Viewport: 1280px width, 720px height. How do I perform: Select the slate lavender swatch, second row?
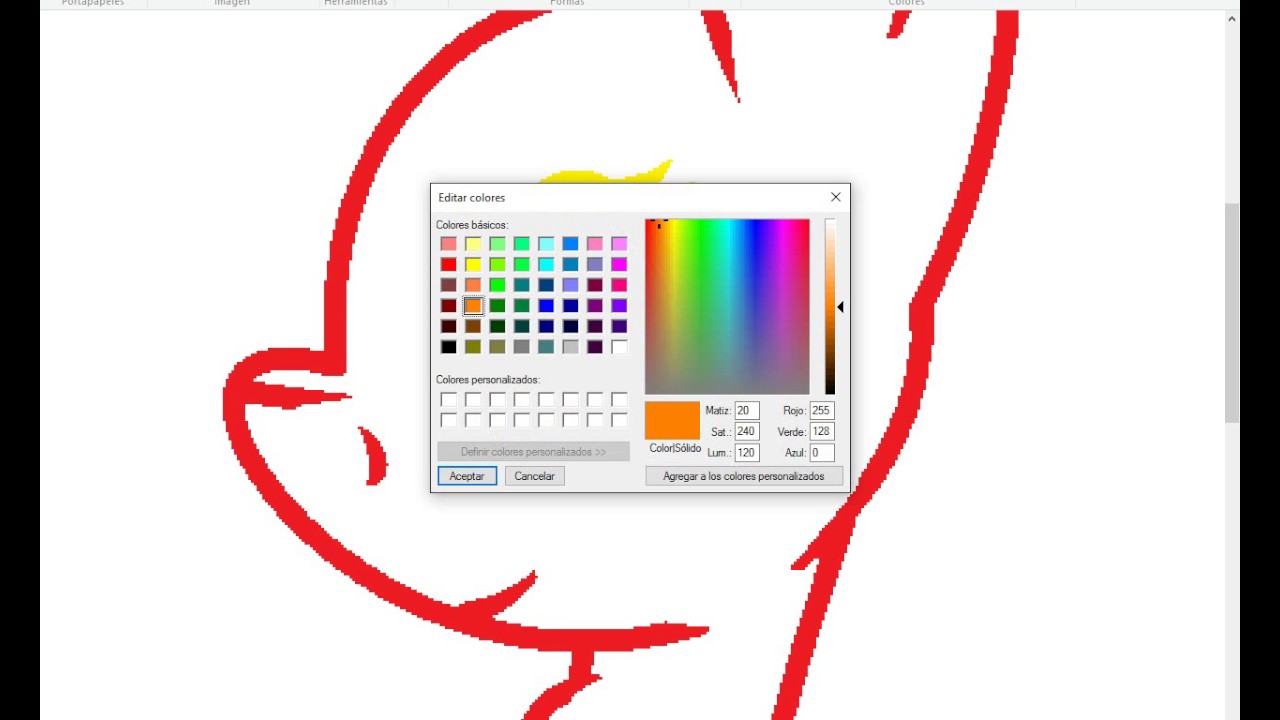pos(595,264)
